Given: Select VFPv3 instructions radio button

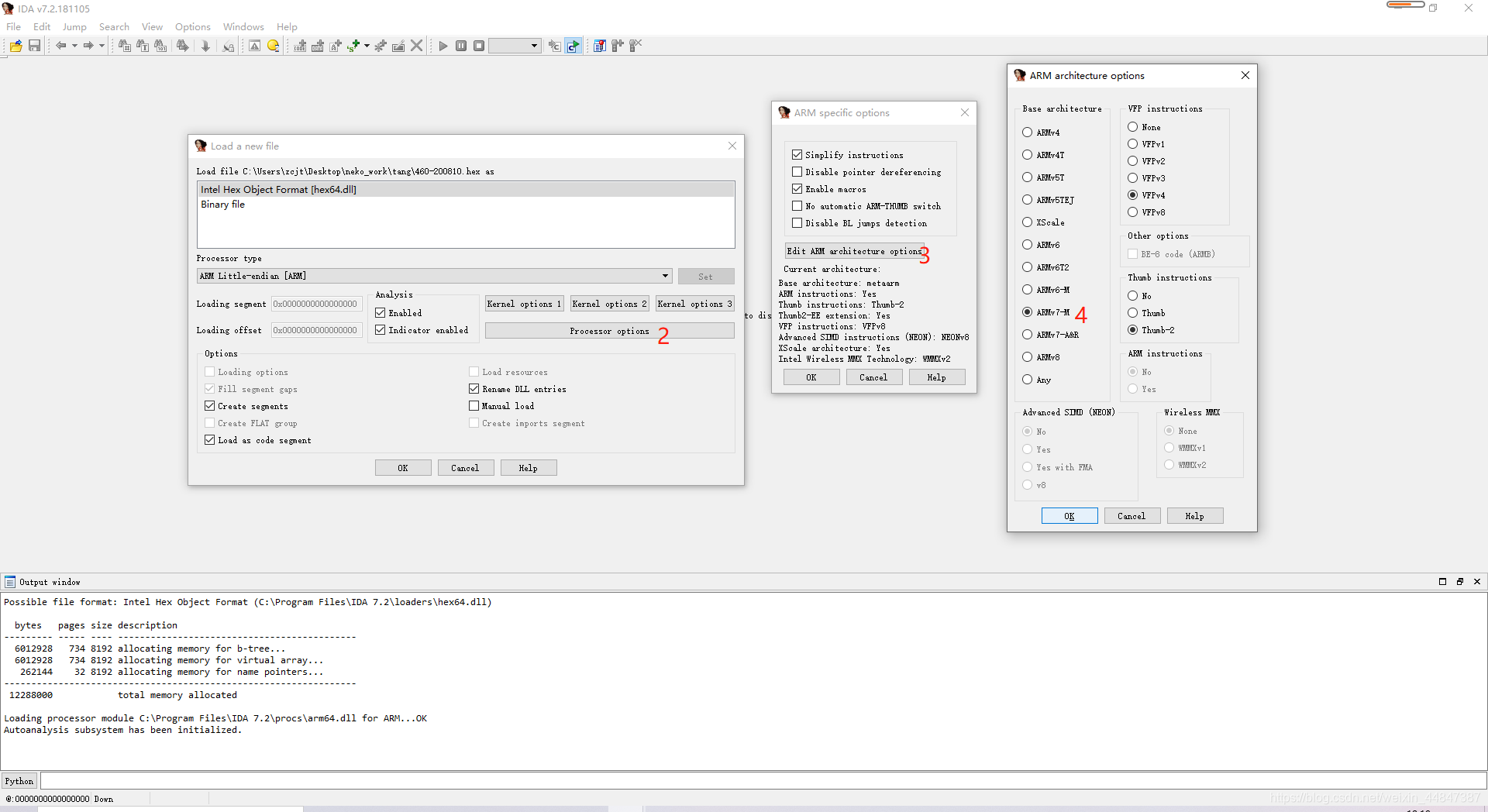Looking at the screenshot, I should click(1132, 178).
